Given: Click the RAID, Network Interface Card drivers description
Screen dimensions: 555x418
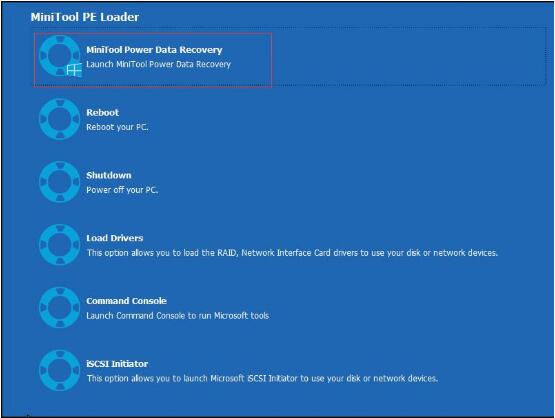Looking at the screenshot, I should [292, 253].
